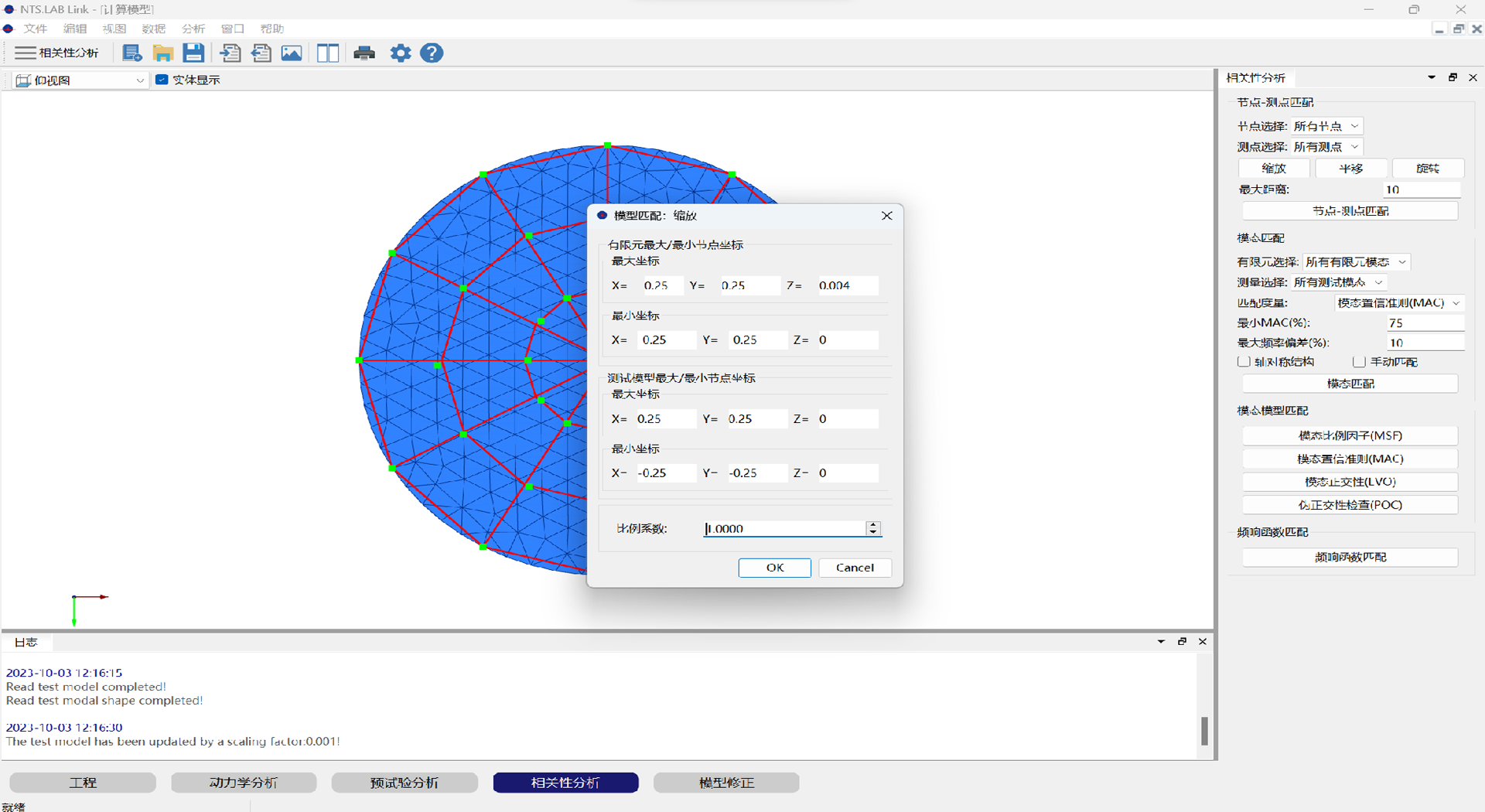The image size is (1485, 812).
Task: Click Cancel in the scaling dialog
Action: click(855, 568)
